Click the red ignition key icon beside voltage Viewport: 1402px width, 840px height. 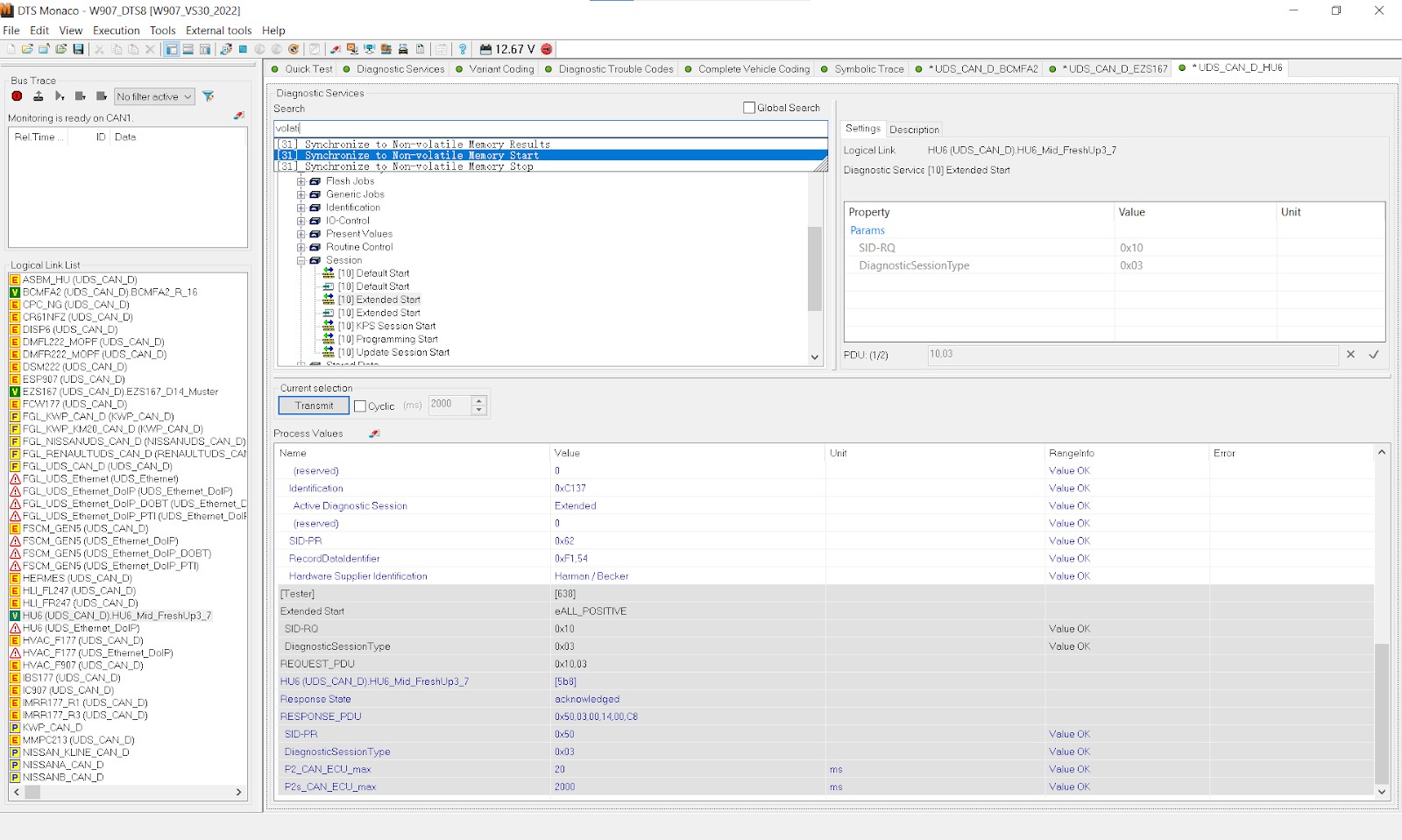(x=547, y=49)
